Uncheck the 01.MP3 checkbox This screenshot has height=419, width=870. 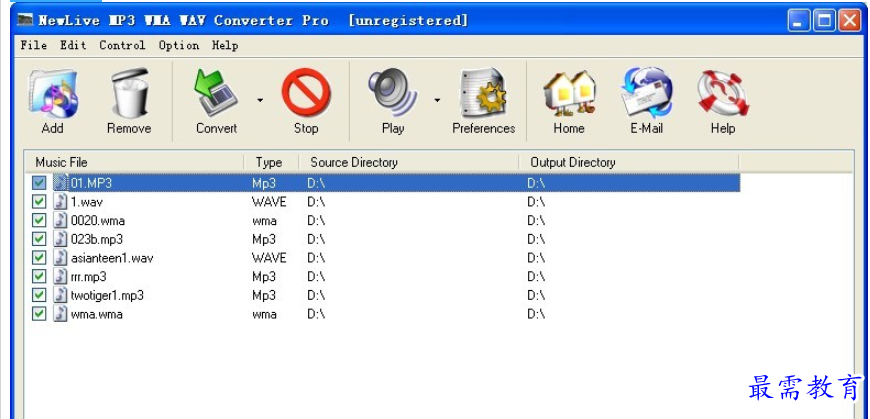[x=39, y=183]
